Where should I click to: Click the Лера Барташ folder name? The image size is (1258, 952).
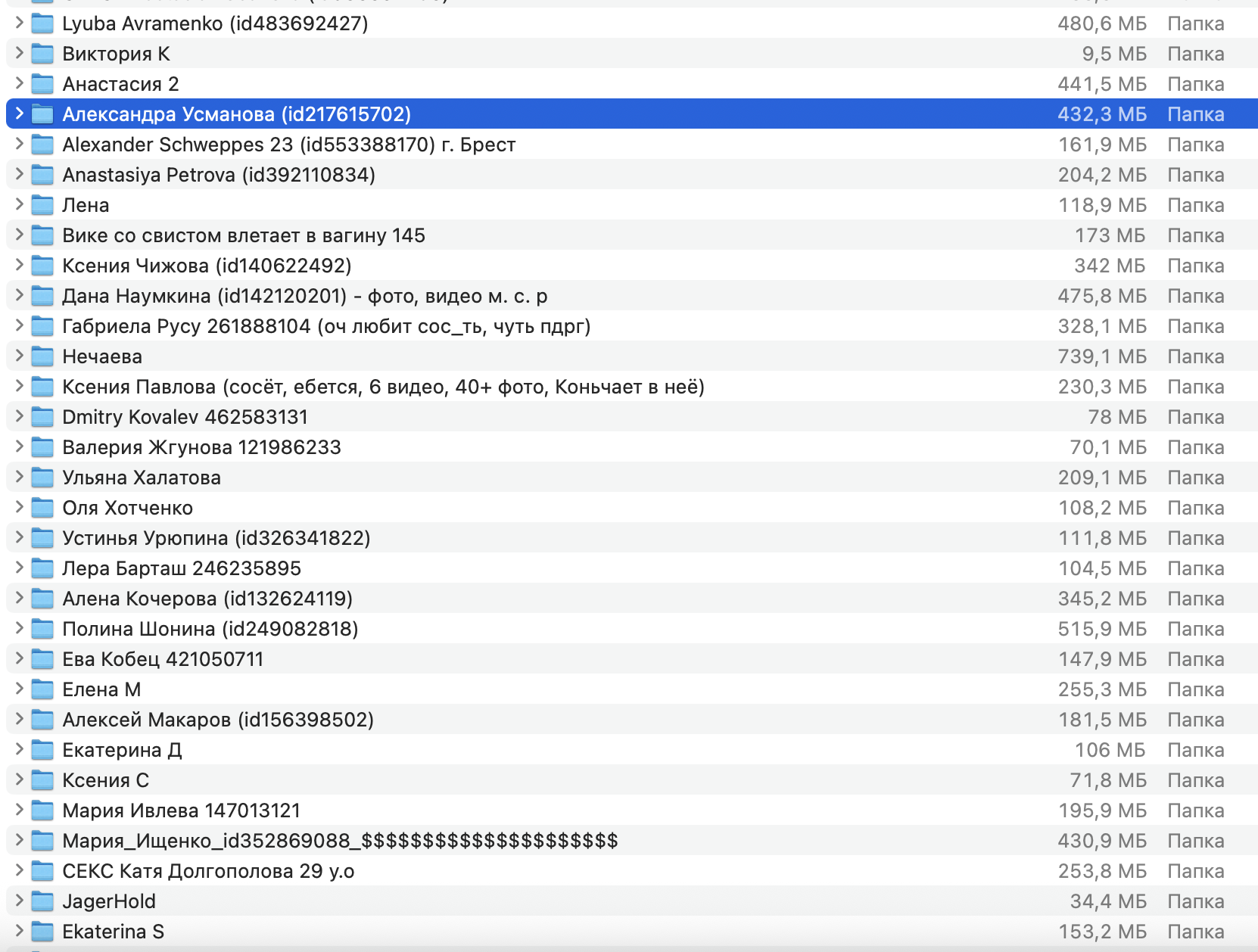click(x=182, y=568)
